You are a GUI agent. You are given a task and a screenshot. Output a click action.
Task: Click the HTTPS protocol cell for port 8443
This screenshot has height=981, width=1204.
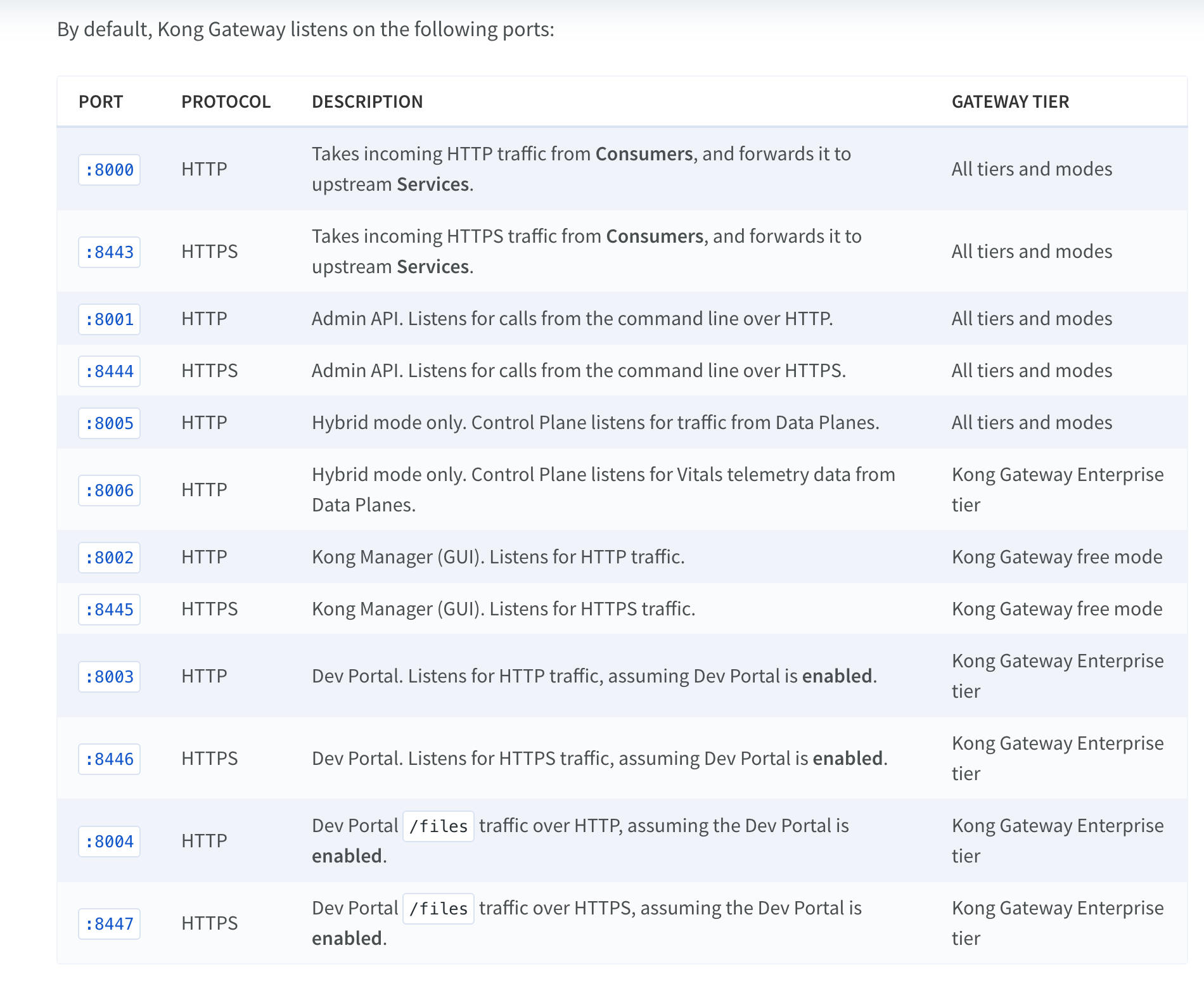click(x=209, y=252)
